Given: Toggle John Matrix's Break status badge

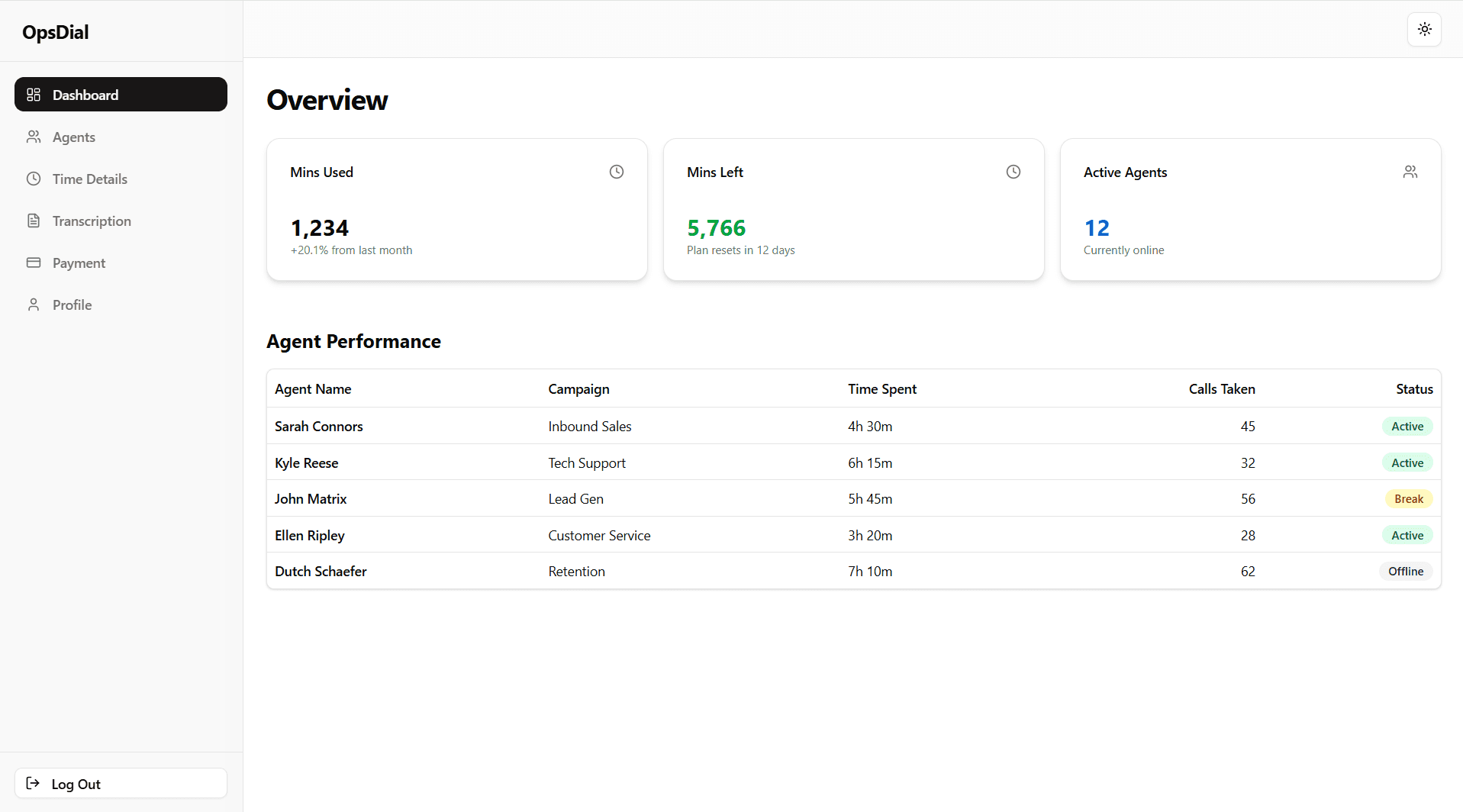Looking at the screenshot, I should tap(1408, 498).
